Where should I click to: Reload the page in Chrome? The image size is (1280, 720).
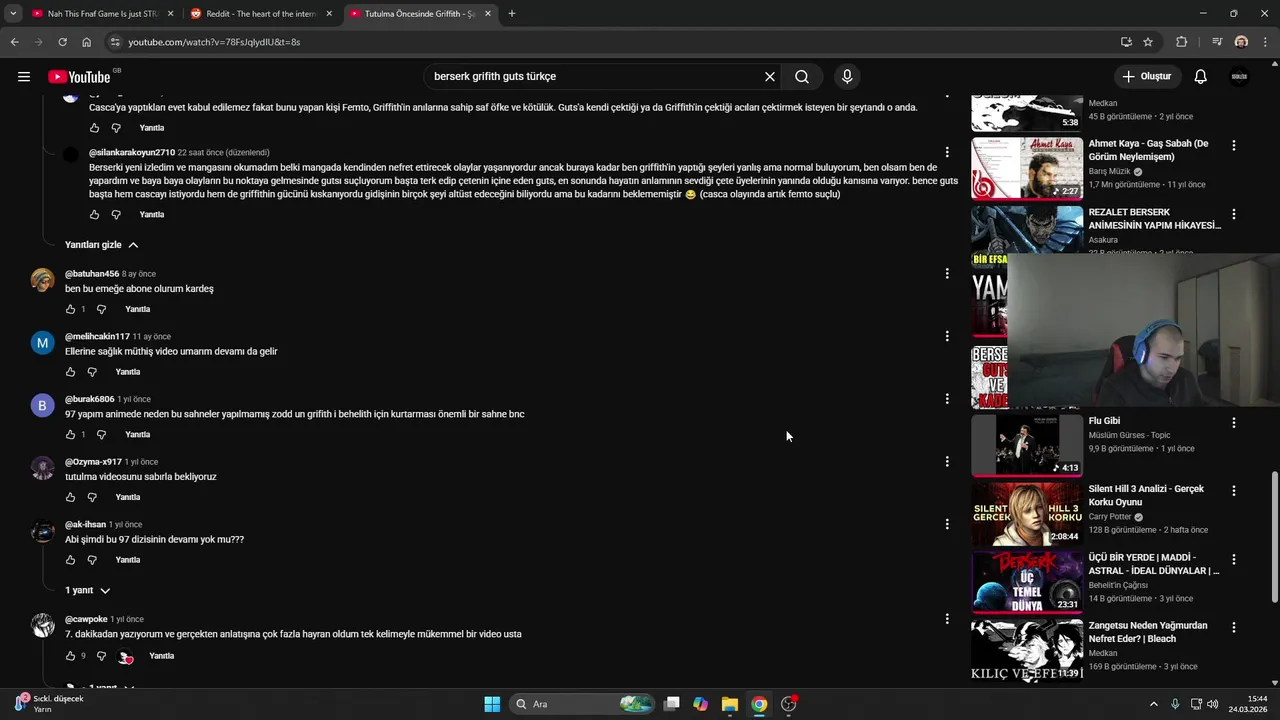(x=62, y=42)
